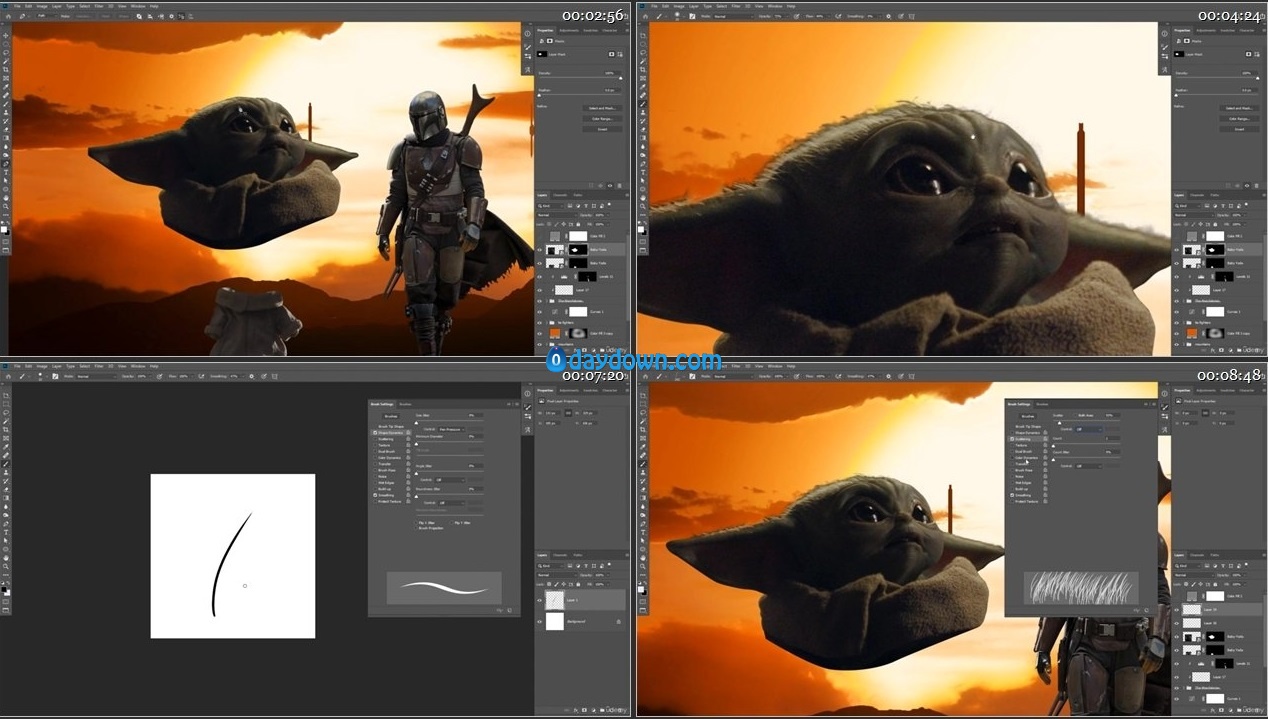
Task: Click the Color Fill 2 copy thumbnail, 00:02:56 frame
Action: [554, 333]
